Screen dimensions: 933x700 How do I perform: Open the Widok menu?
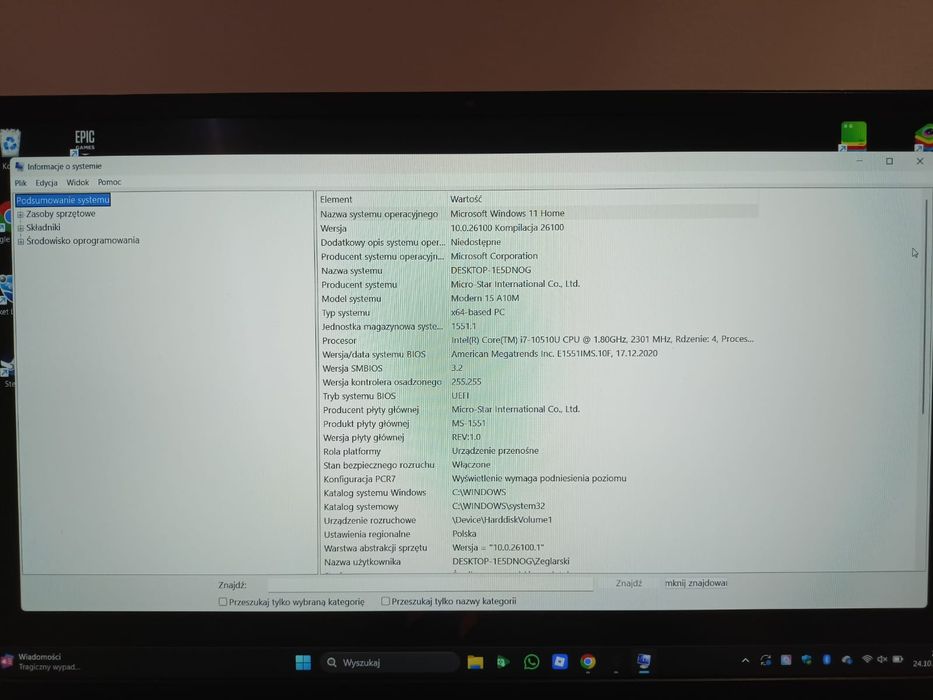pos(77,183)
